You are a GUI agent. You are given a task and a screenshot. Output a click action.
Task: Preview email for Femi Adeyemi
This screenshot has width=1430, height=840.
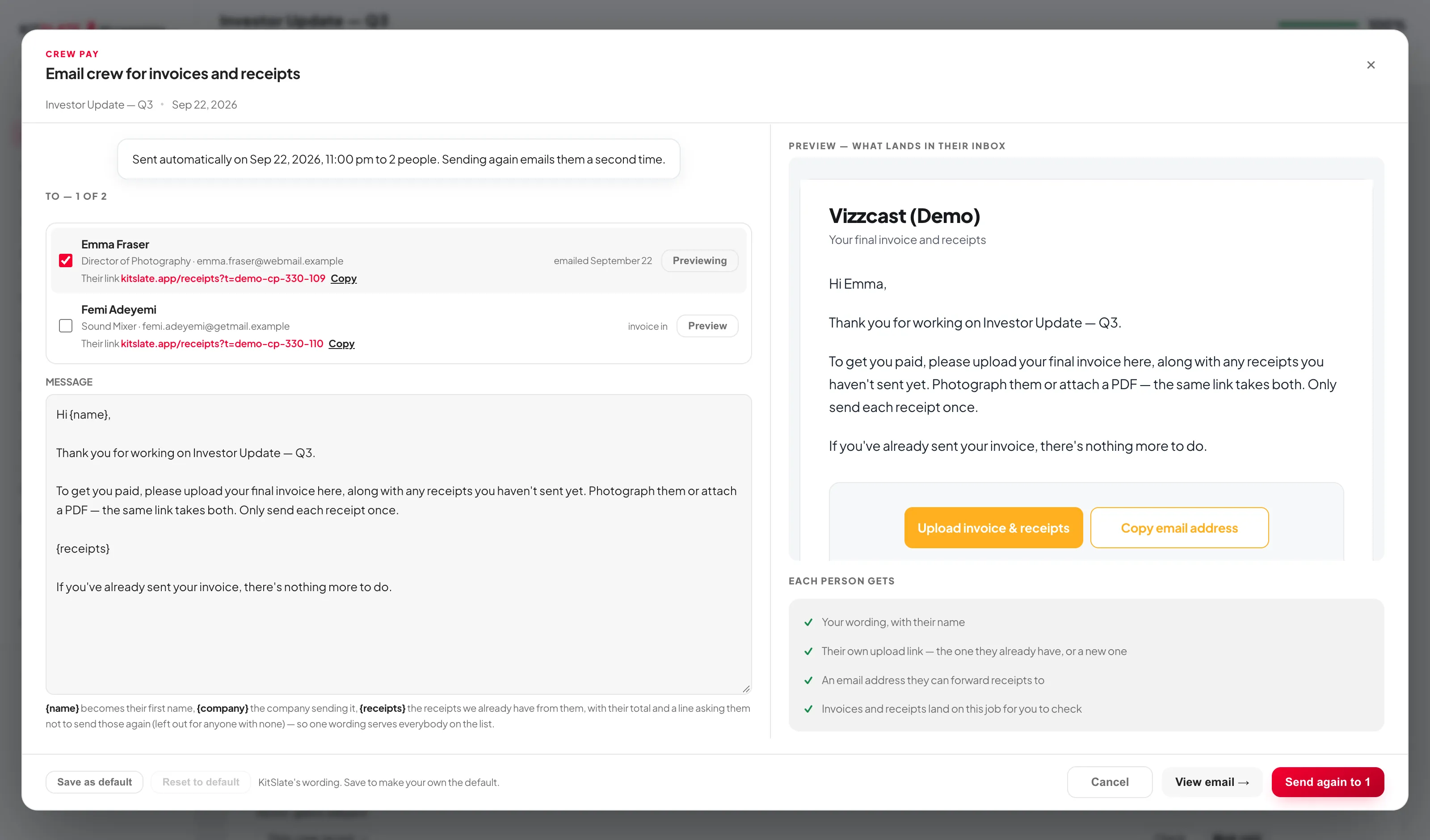click(707, 326)
